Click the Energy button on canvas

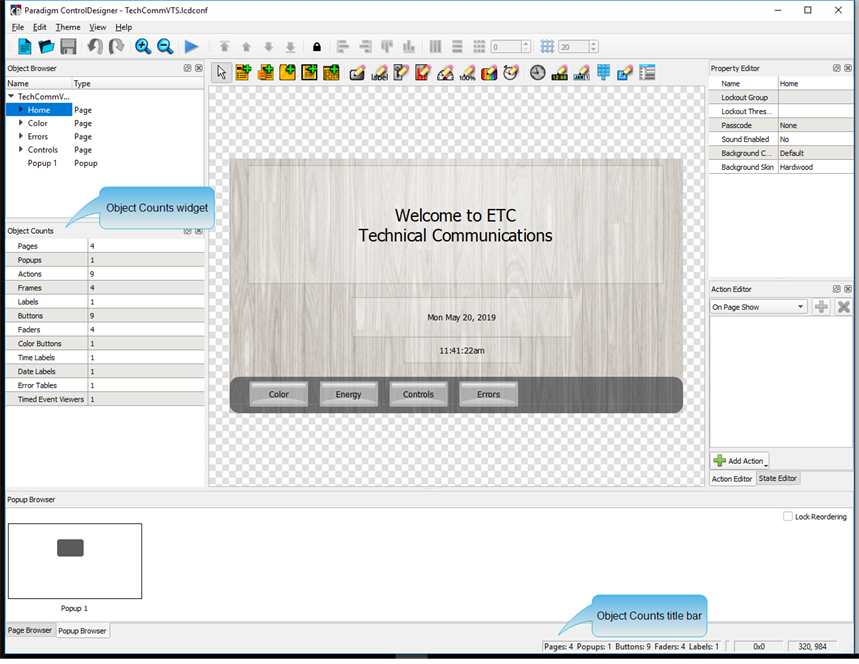[x=348, y=394]
